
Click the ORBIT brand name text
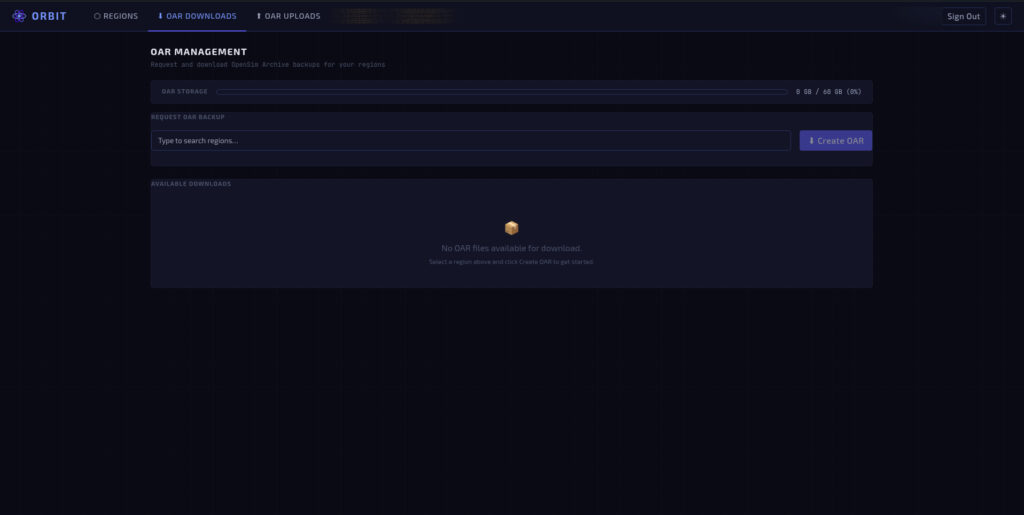(x=49, y=16)
